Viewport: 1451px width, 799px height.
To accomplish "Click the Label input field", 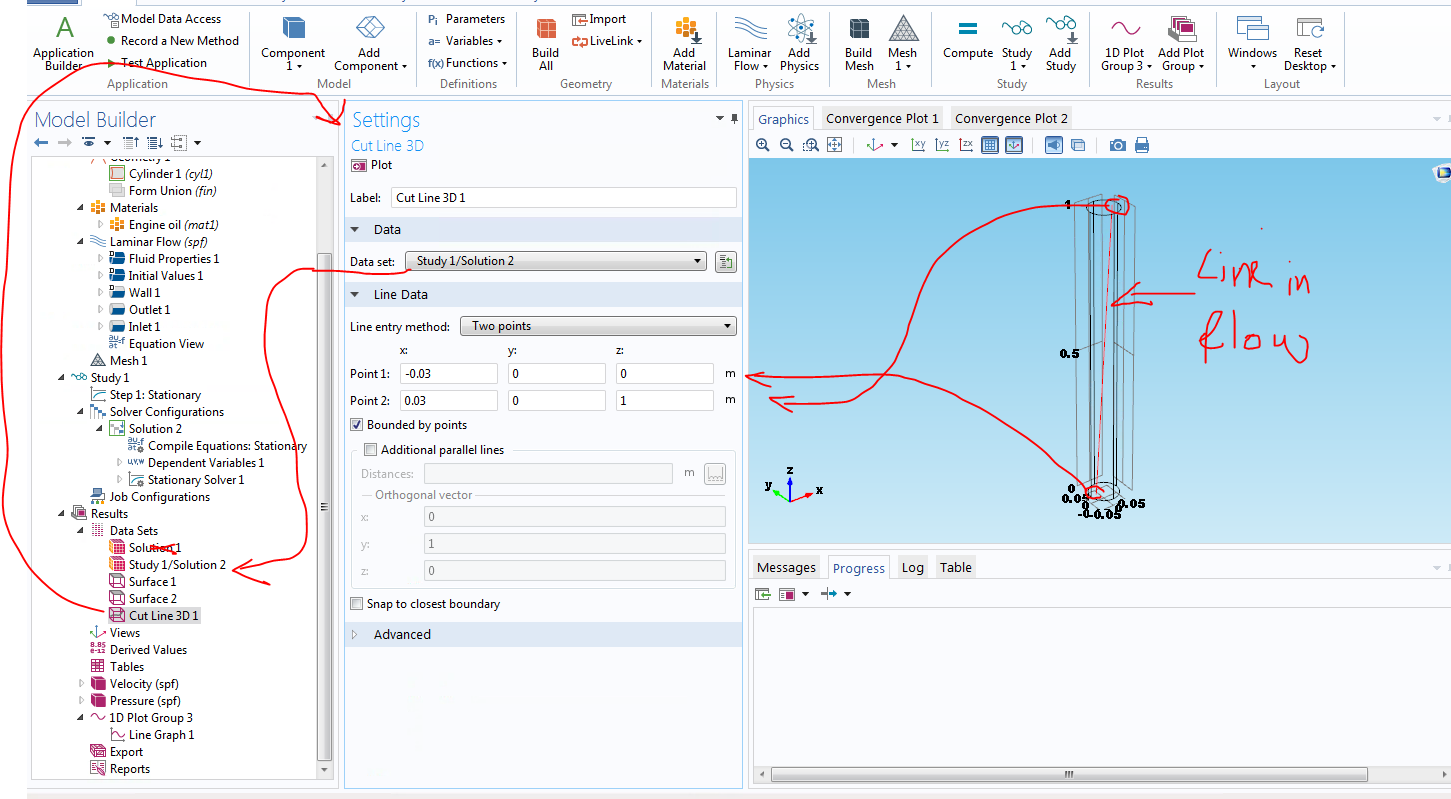I will point(563,198).
